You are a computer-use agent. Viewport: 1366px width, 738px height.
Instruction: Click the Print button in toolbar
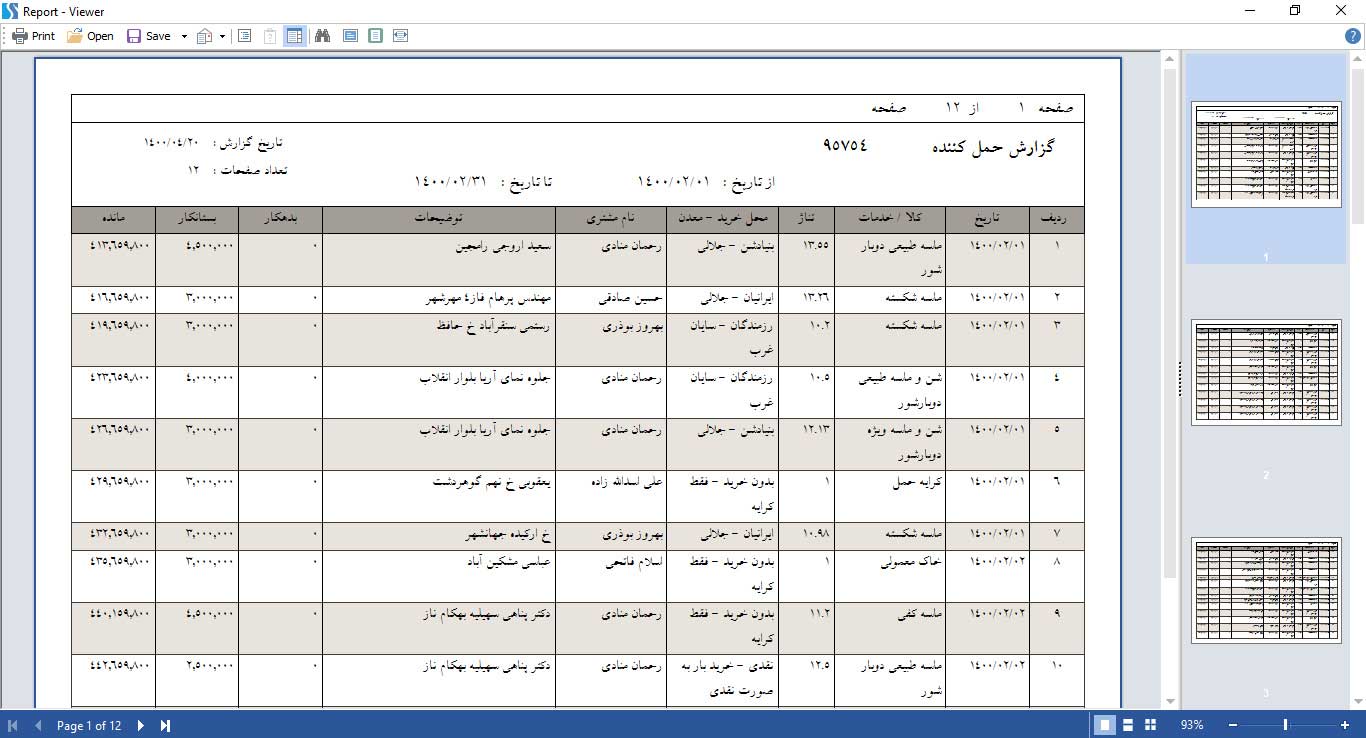(x=33, y=36)
